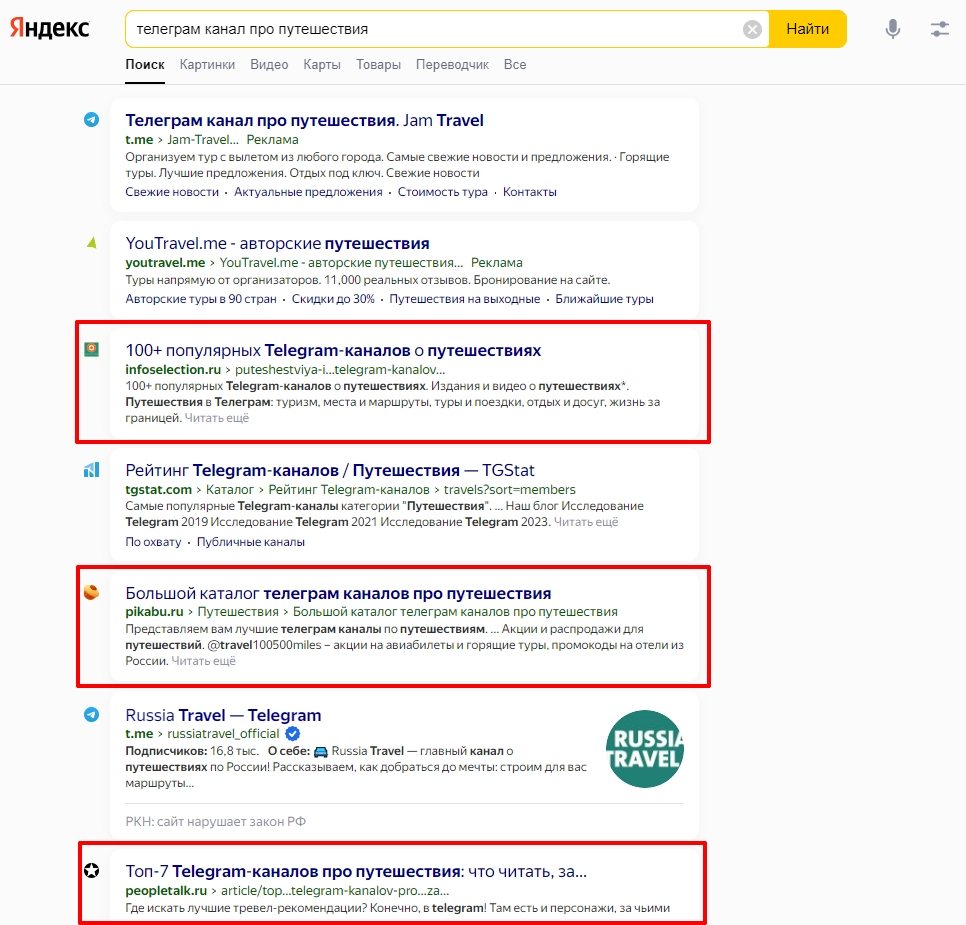Expand Читать ещё in infoselection snippet
966x925 pixels.
[217, 418]
